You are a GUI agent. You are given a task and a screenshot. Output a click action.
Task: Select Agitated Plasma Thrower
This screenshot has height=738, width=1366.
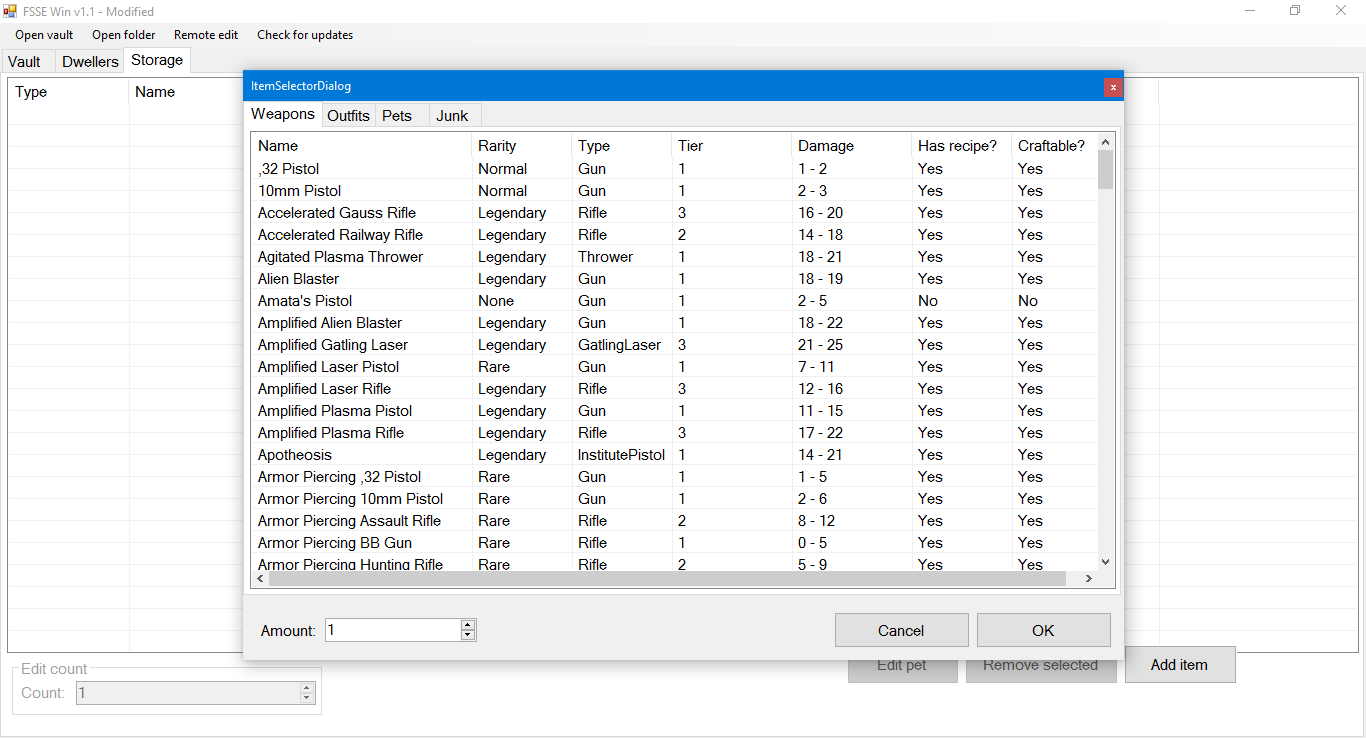coord(674,257)
